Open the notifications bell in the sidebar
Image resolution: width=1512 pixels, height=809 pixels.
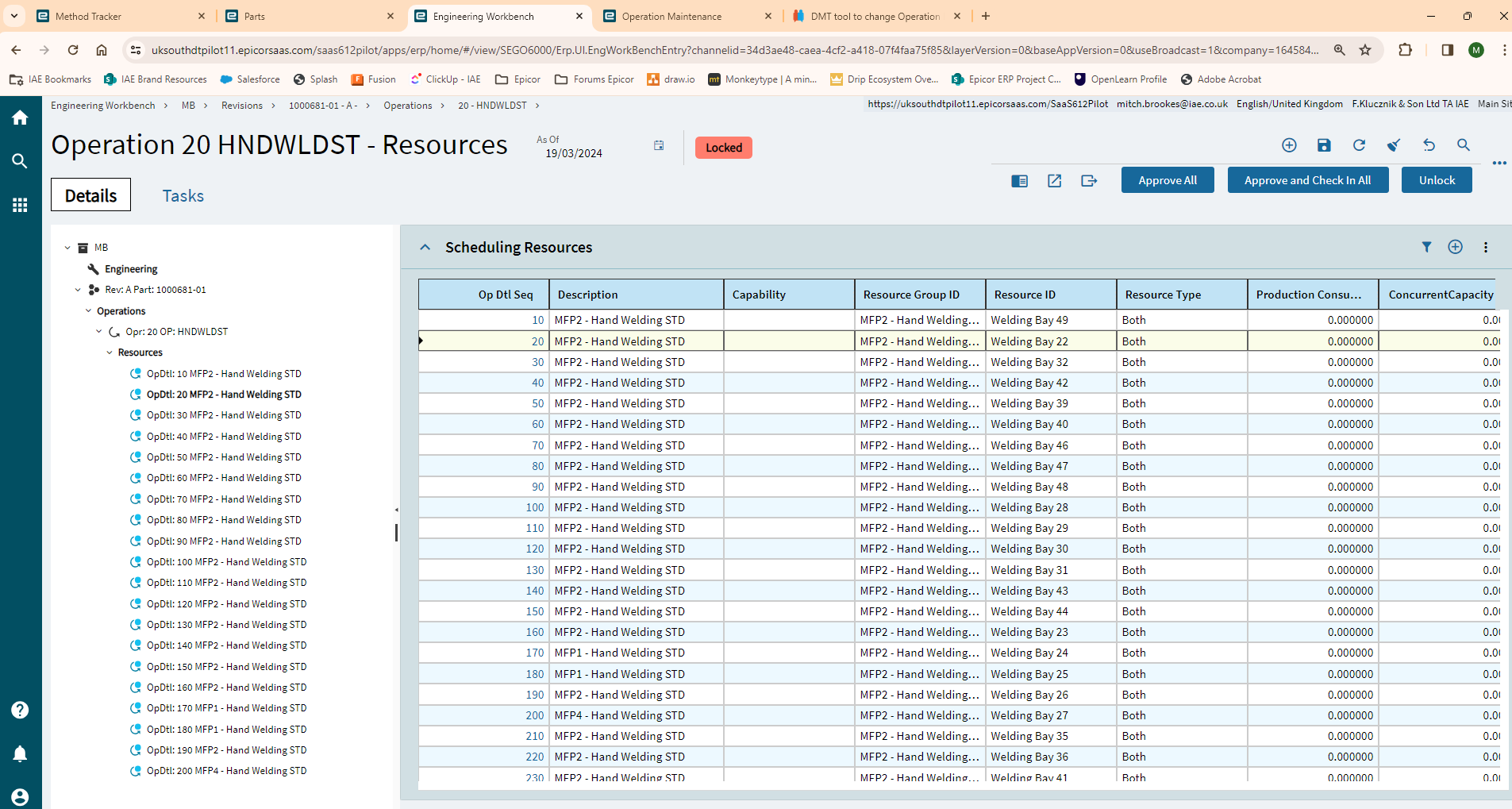[20, 753]
